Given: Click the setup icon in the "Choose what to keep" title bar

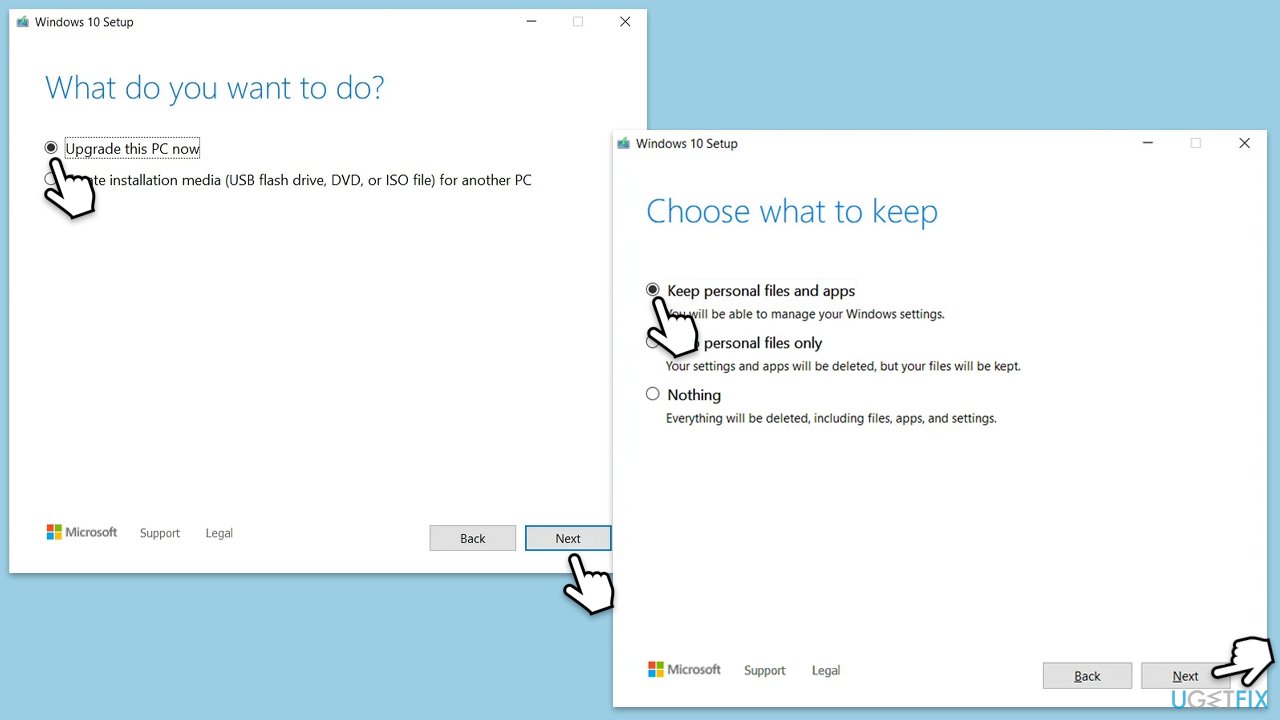Looking at the screenshot, I should [x=624, y=143].
